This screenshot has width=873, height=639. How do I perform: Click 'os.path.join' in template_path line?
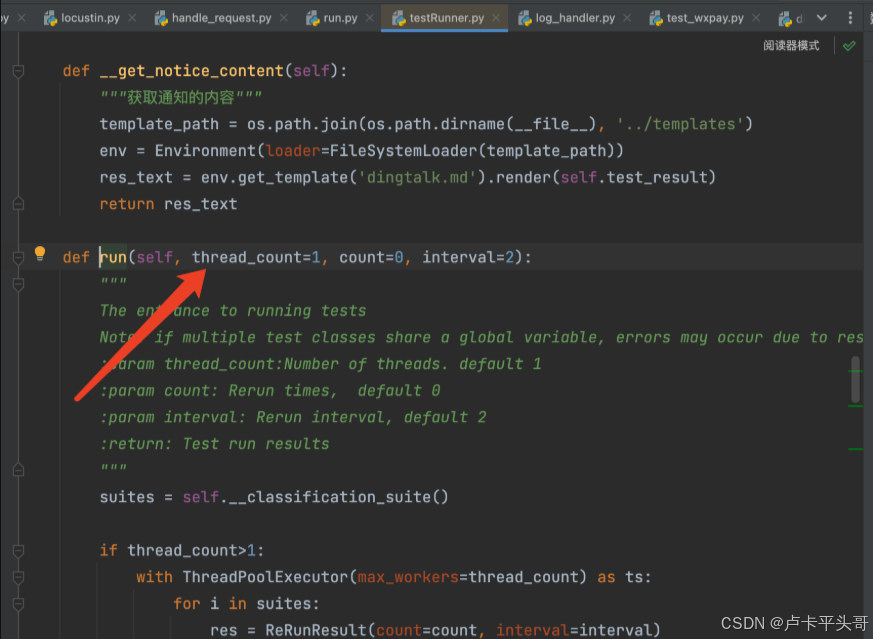[302, 124]
